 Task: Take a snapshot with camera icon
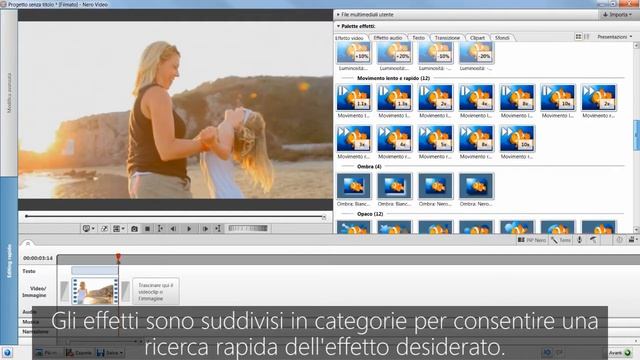tap(134, 229)
